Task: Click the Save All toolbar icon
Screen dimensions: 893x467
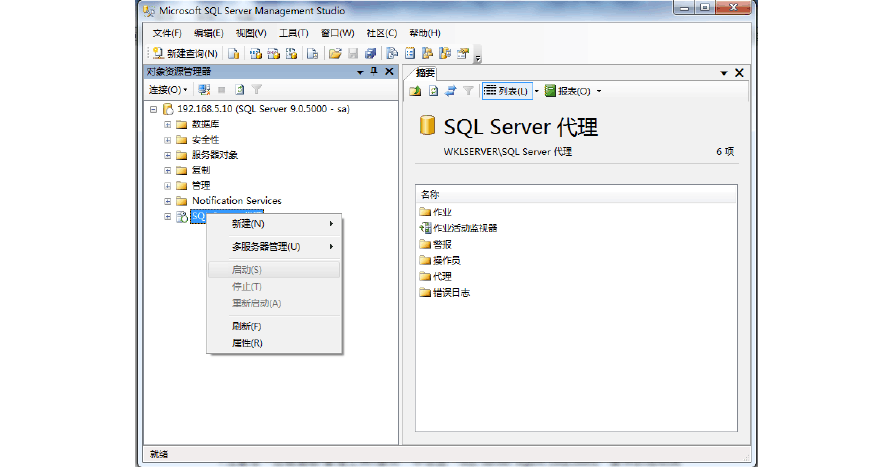Action: (371, 54)
